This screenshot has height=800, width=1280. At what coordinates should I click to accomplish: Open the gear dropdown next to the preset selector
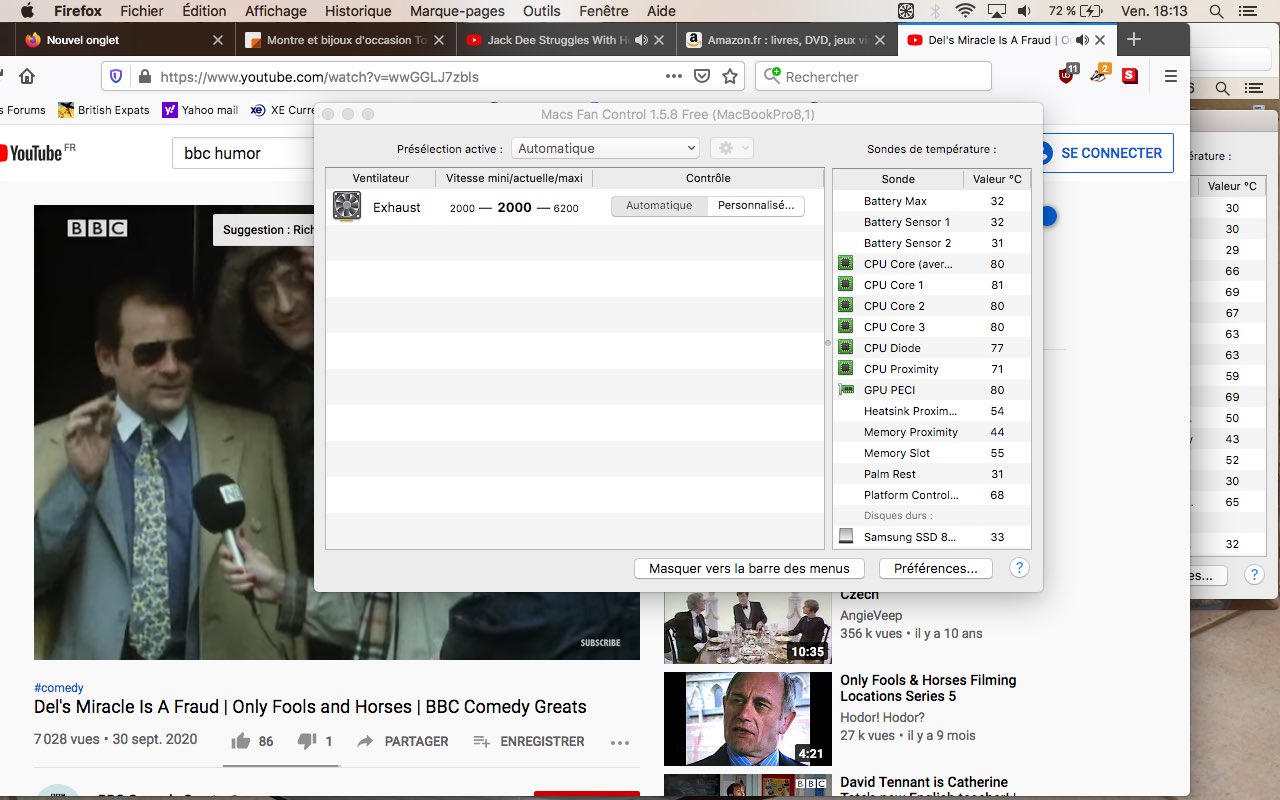[x=731, y=148]
